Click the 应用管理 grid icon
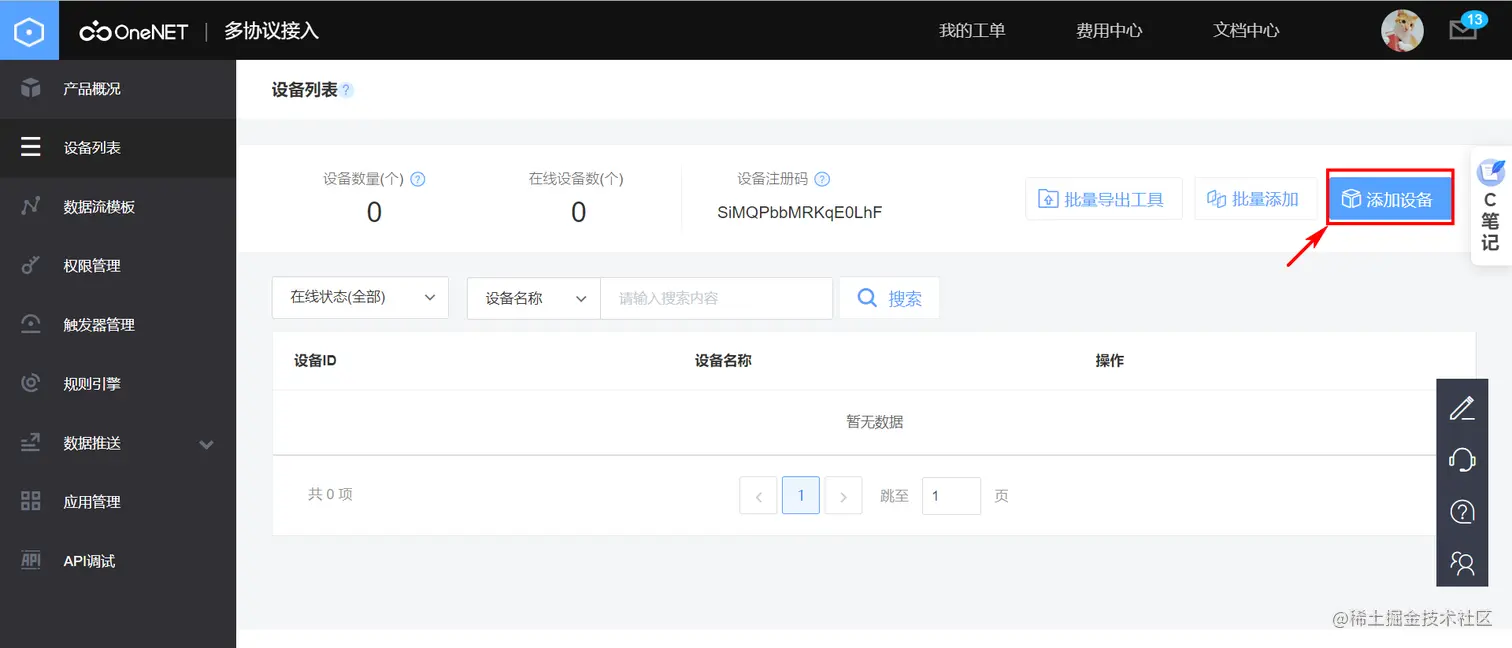This screenshot has width=1512, height=648. click(x=31, y=501)
